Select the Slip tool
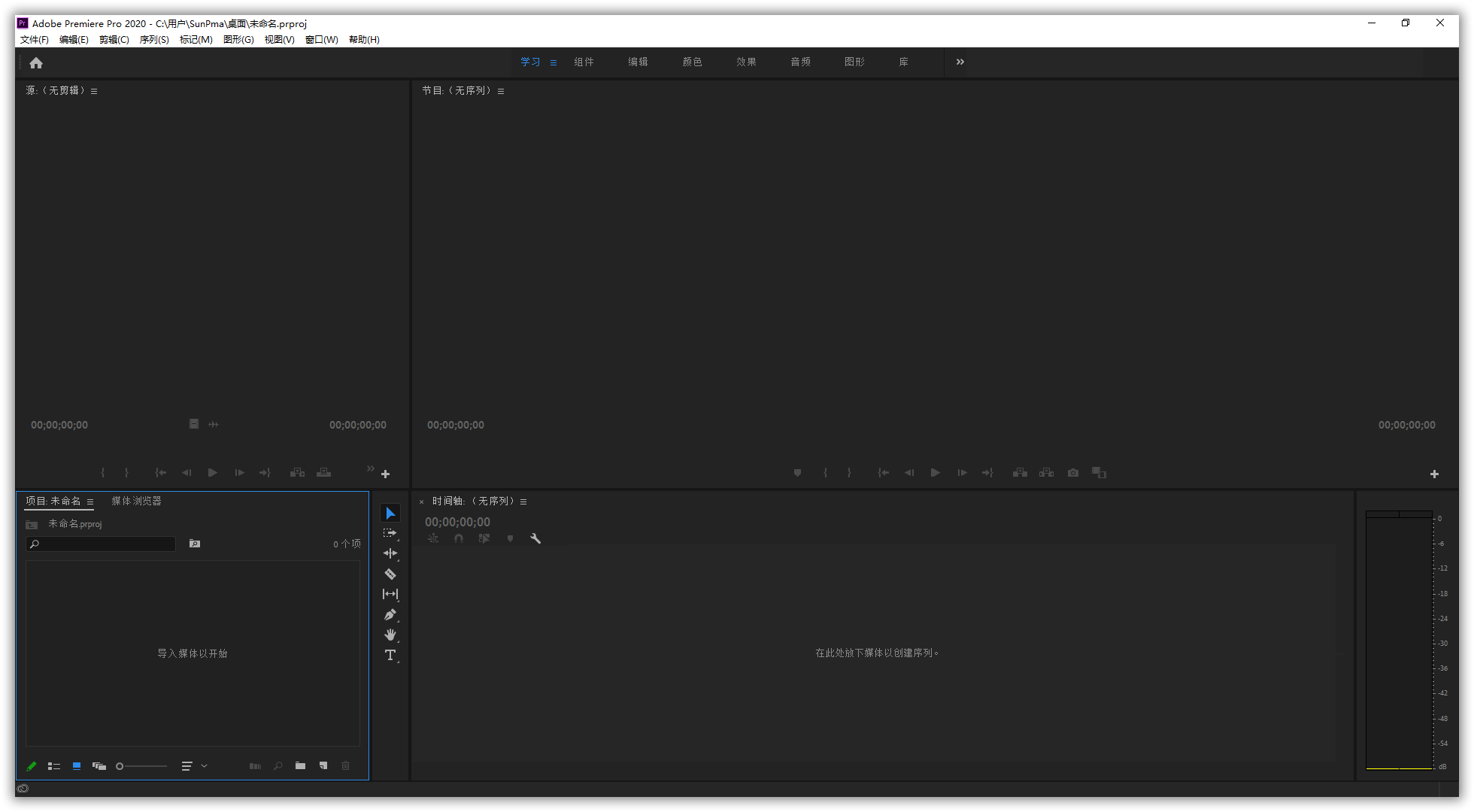The height and width of the screenshot is (812, 1474). coord(390,594)
